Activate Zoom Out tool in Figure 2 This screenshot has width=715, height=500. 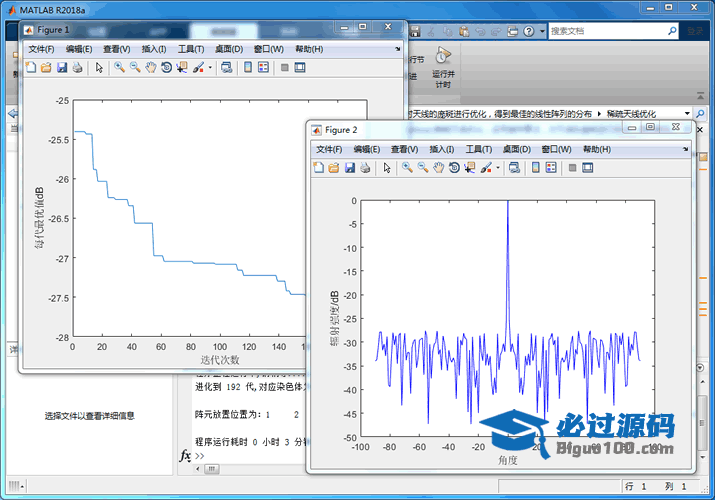[423, 168]
